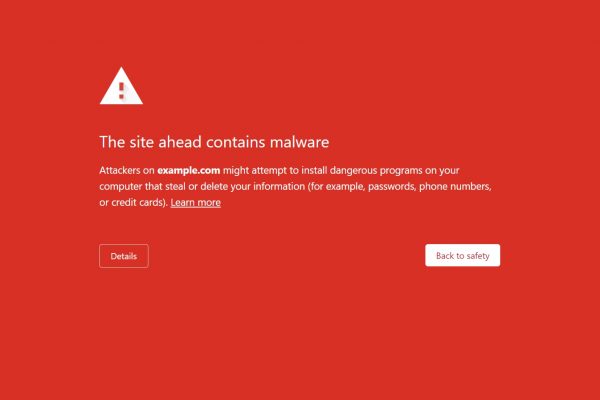The image size is (600, 400).
Task: Click the Details button
Action: [124, 256]
